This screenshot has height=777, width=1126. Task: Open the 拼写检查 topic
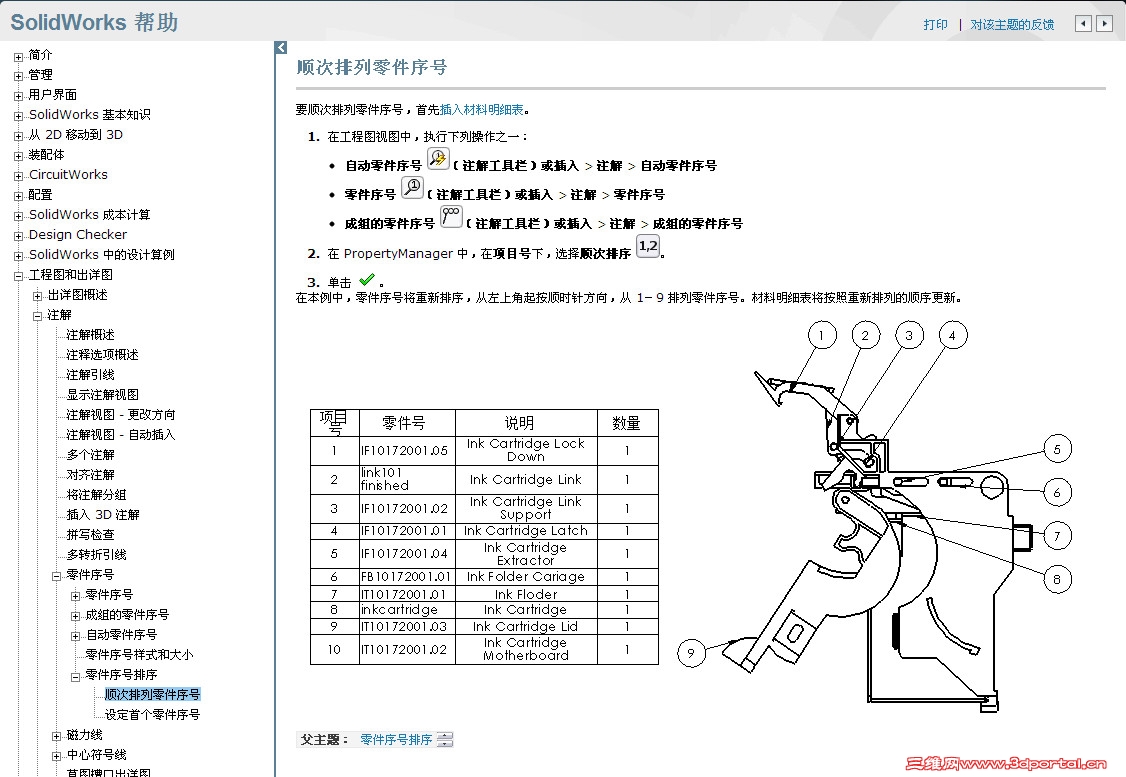pos(90,535)
